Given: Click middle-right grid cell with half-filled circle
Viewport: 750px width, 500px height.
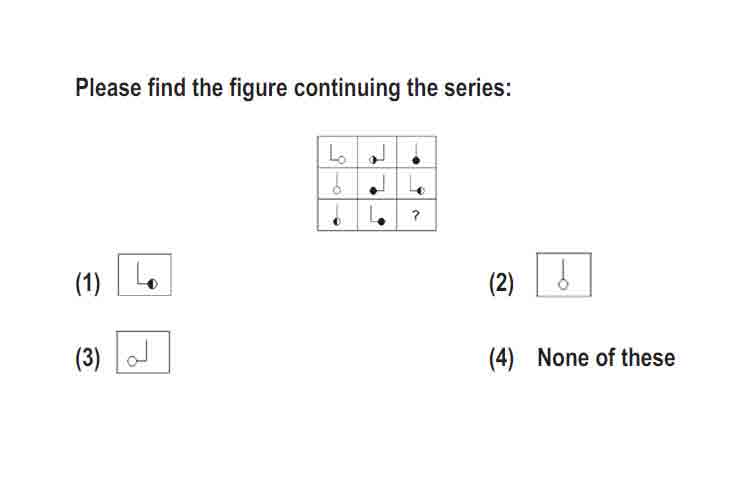Looking at the screenshot, I should (x=416, y=184).
